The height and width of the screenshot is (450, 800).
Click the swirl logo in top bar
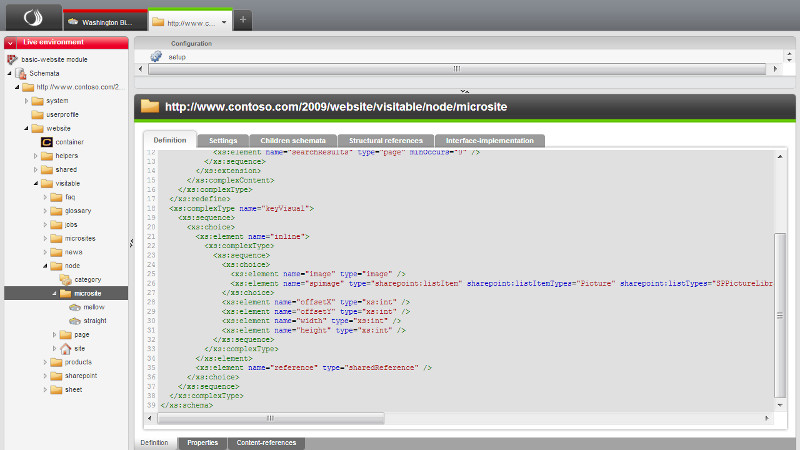tap(31, 19)
